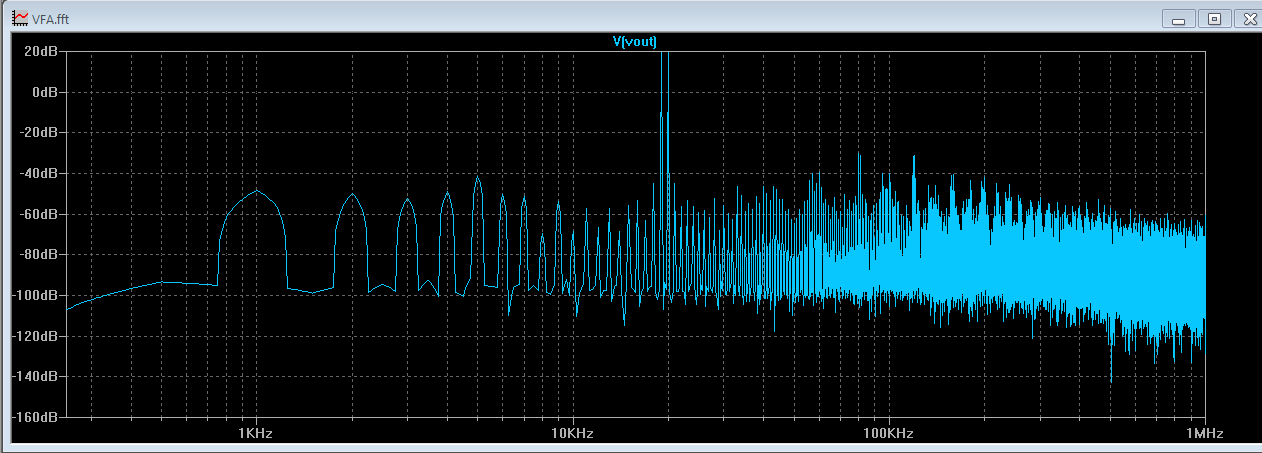Click the VFA.fft window title
Screen dimensions: 1262x453
pos(51,19)
